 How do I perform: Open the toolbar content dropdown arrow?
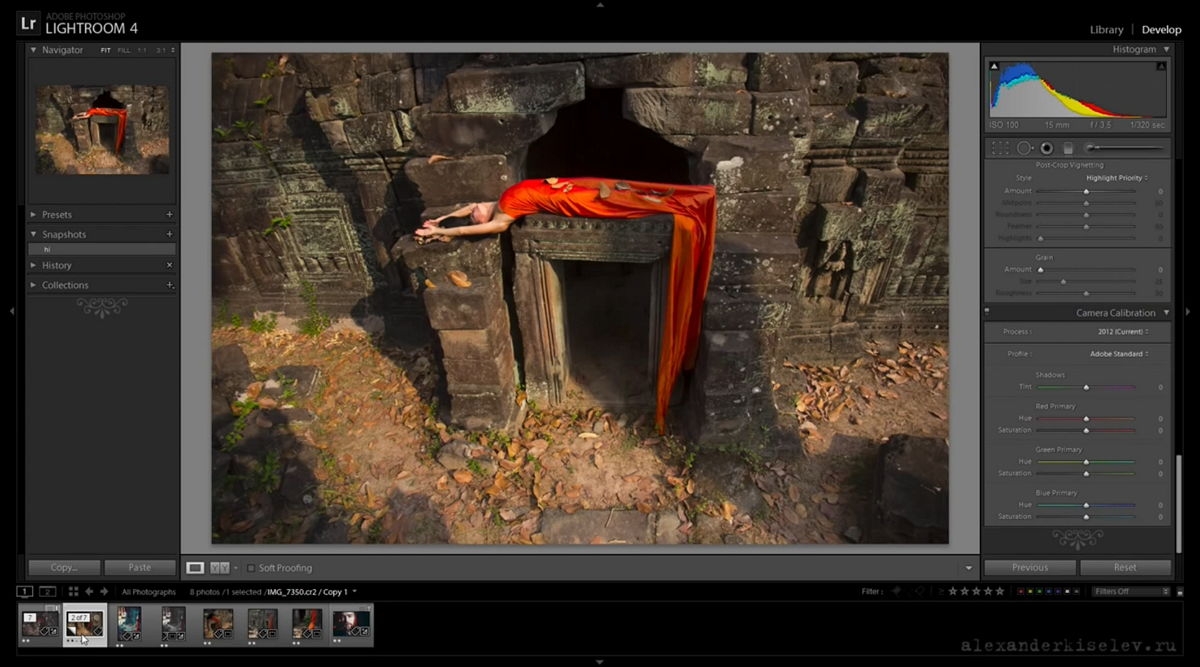pos(968,568)
